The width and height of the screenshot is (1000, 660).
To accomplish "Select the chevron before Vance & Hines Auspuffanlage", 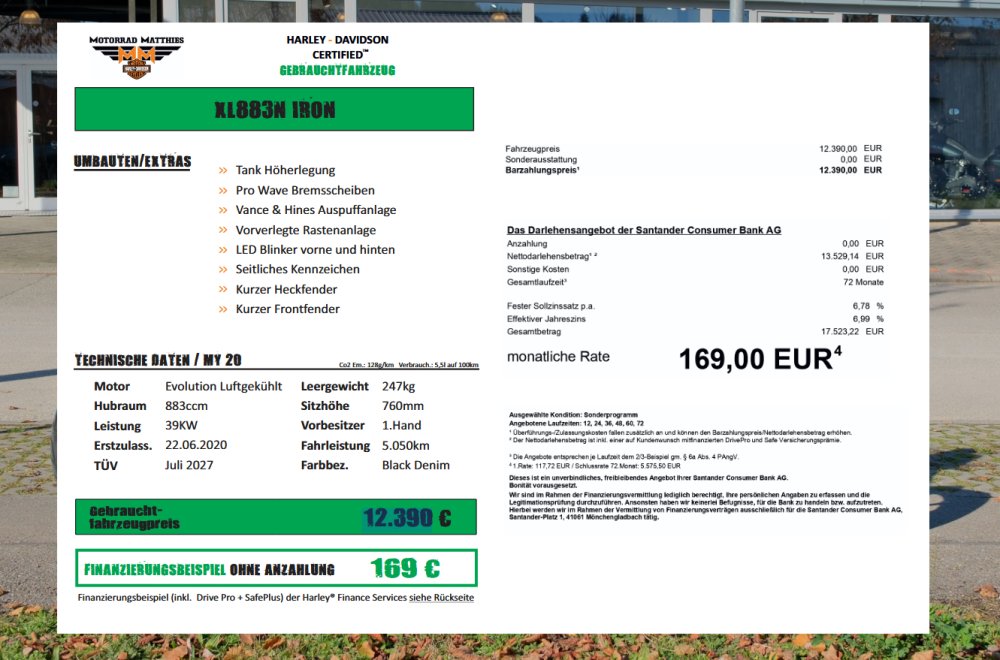I will 224,210.
